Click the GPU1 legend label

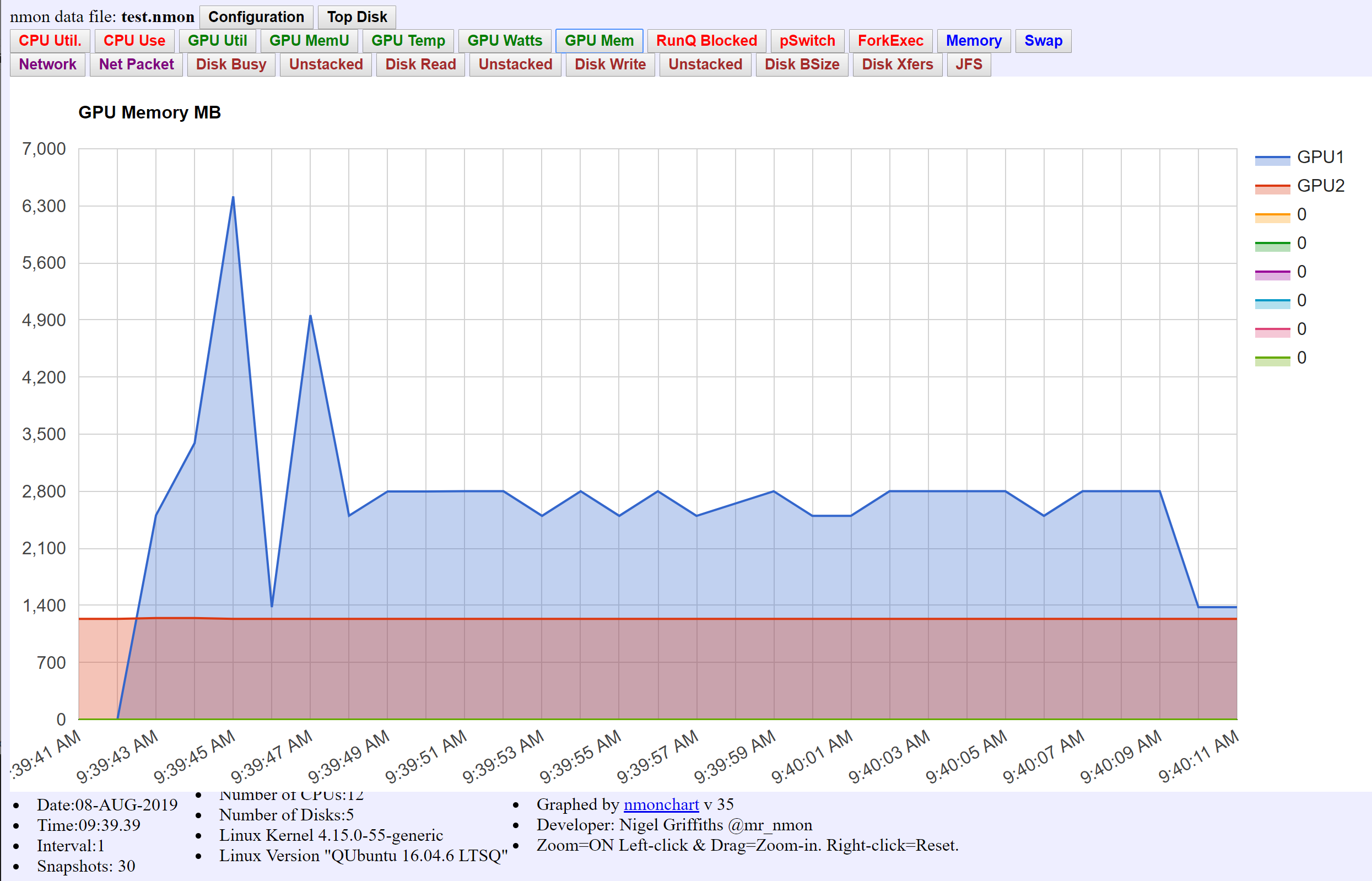pyautogui.click(x=1321, y=158)
